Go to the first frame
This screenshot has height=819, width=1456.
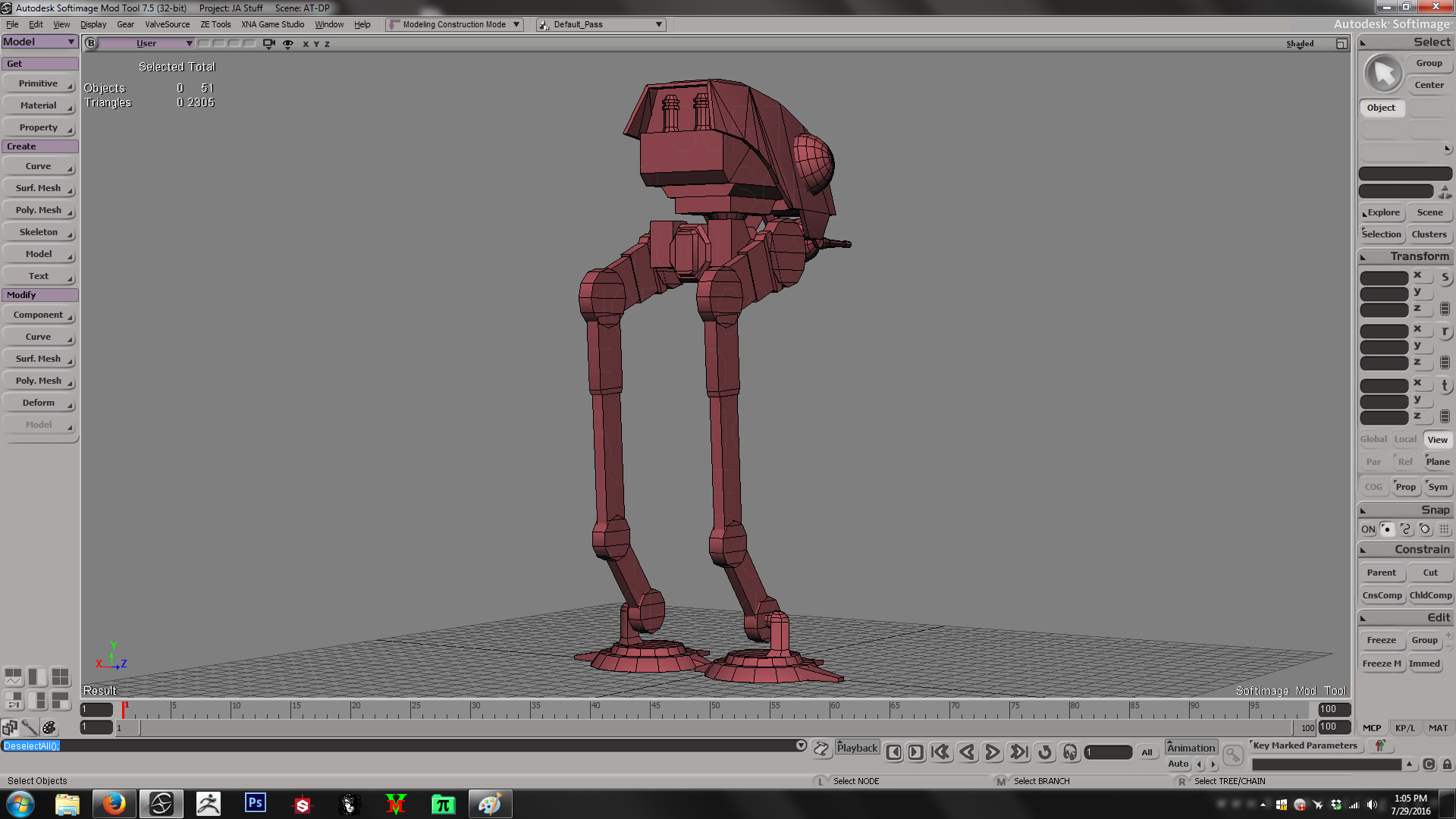tap(940, 752)
